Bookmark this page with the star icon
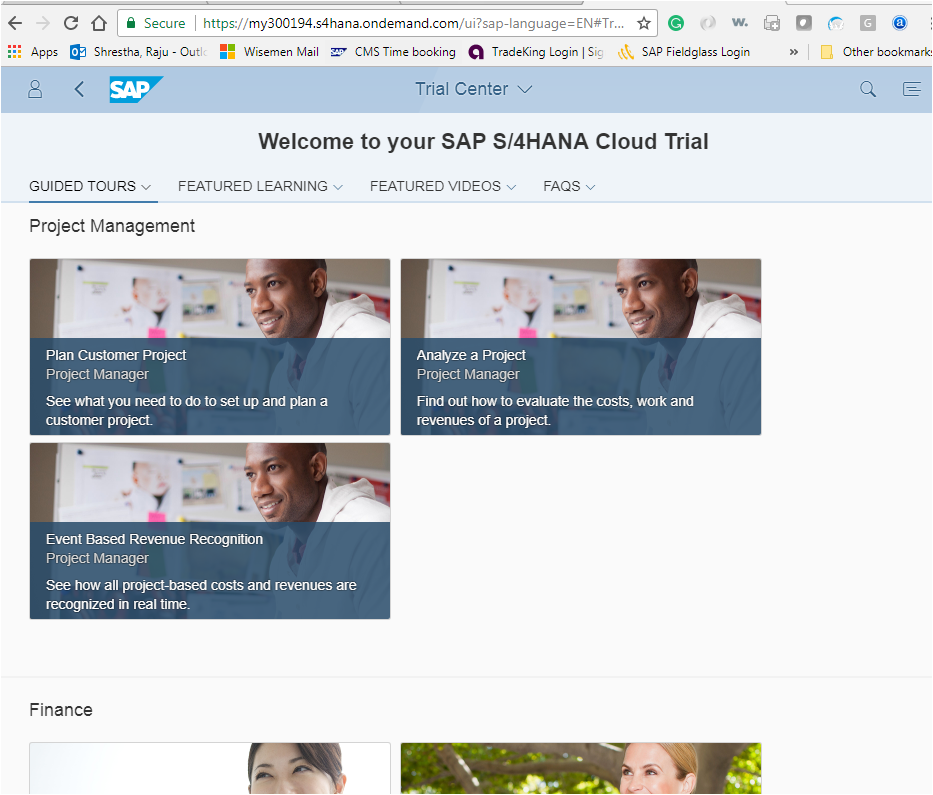Viewport: 933px width, 795px height. (644, 23)
